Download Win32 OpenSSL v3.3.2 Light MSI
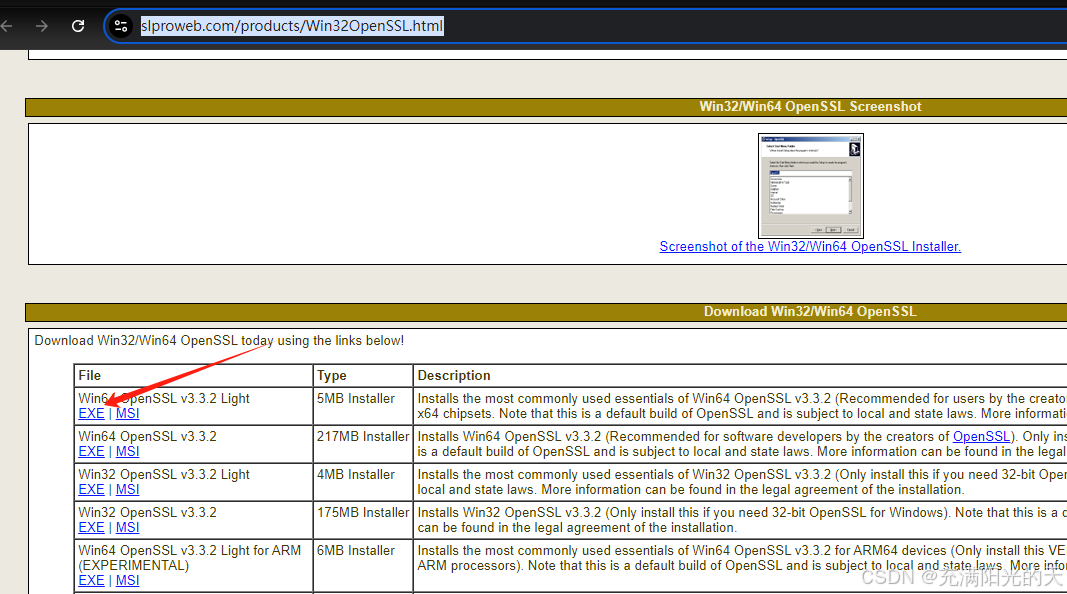Image resolution: width=1067 pixels, height=594 pixels. point(127,489)
